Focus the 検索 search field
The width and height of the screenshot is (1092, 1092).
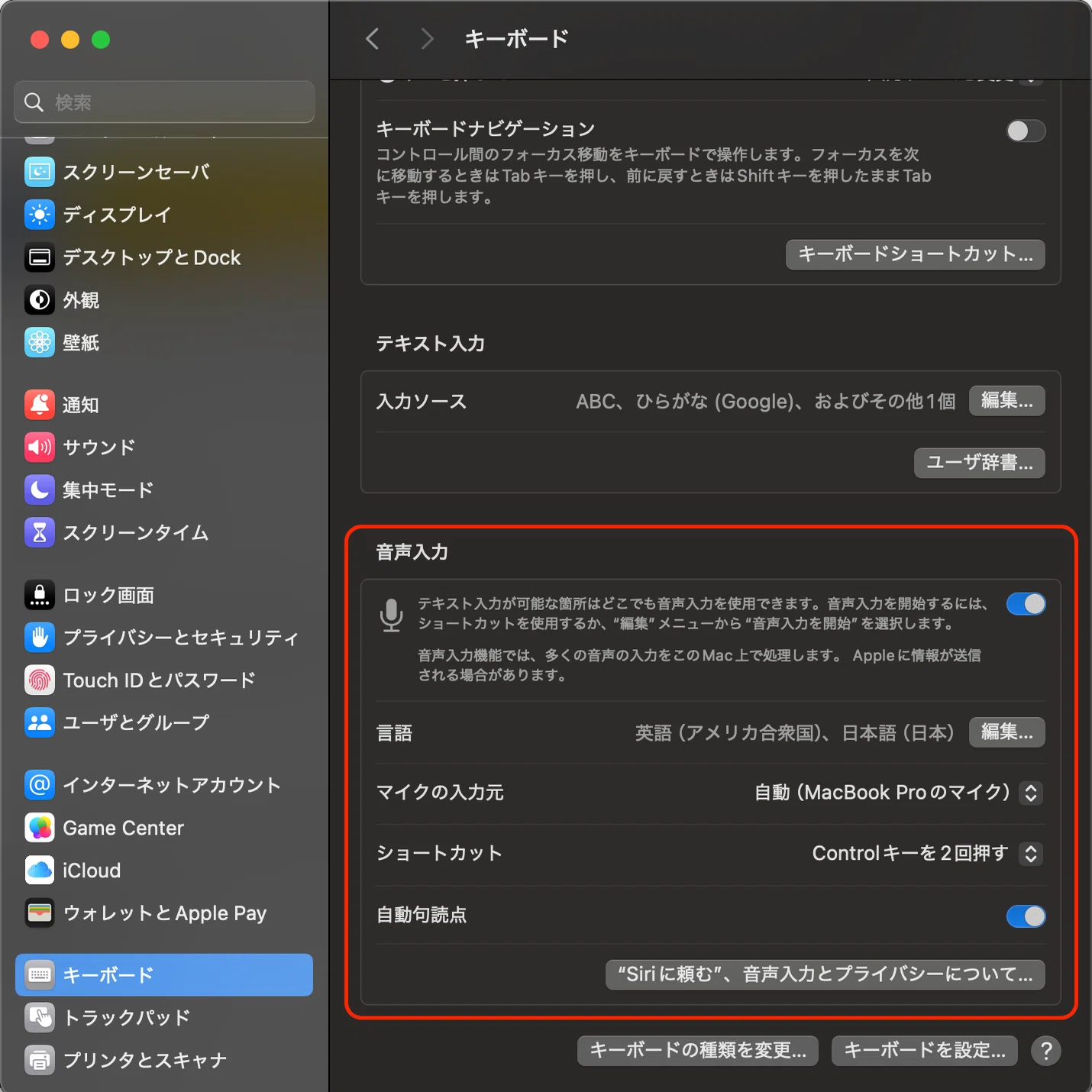click(164, 102)
